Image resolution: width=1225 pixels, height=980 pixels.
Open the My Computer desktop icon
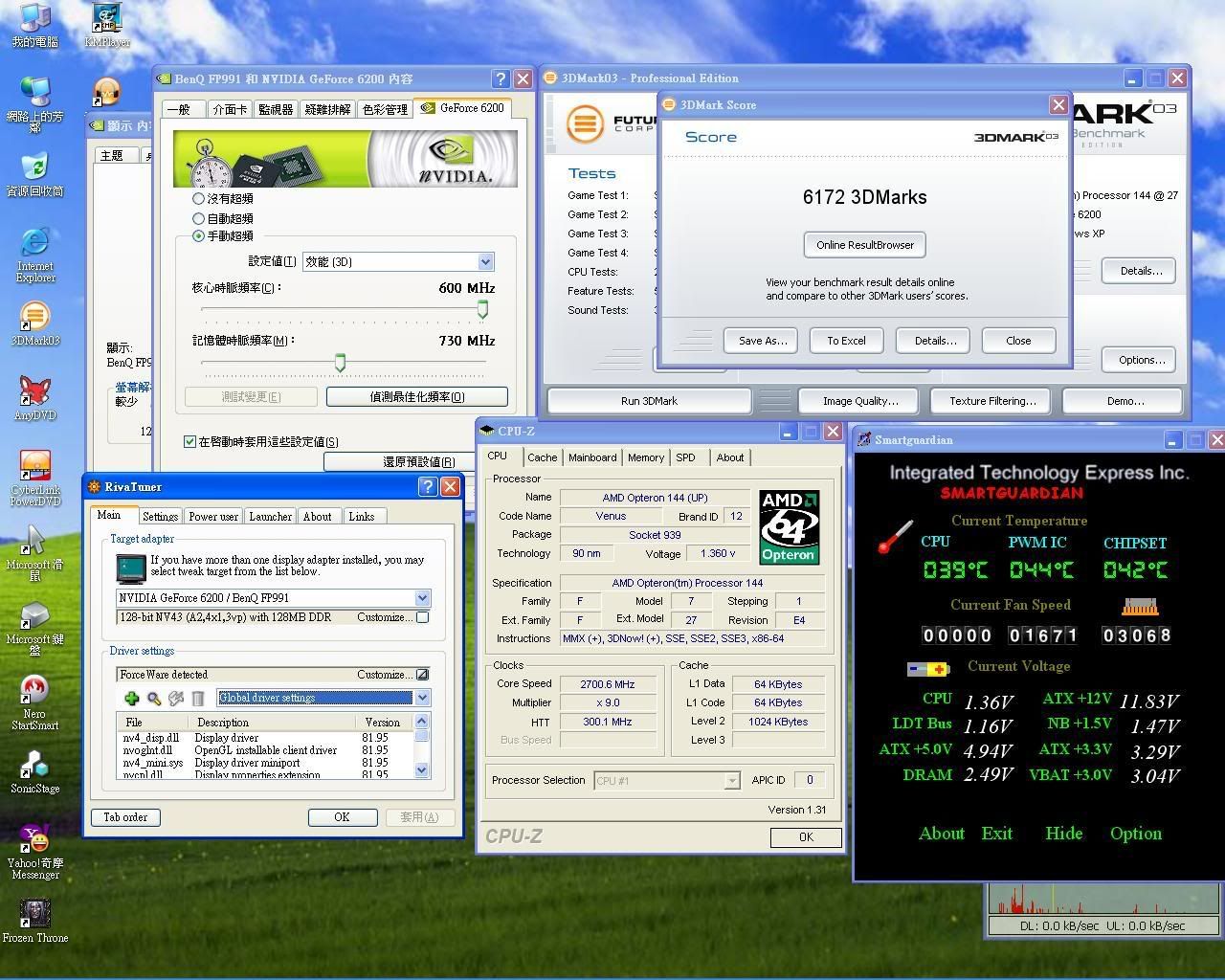click(x=34, y=25)
